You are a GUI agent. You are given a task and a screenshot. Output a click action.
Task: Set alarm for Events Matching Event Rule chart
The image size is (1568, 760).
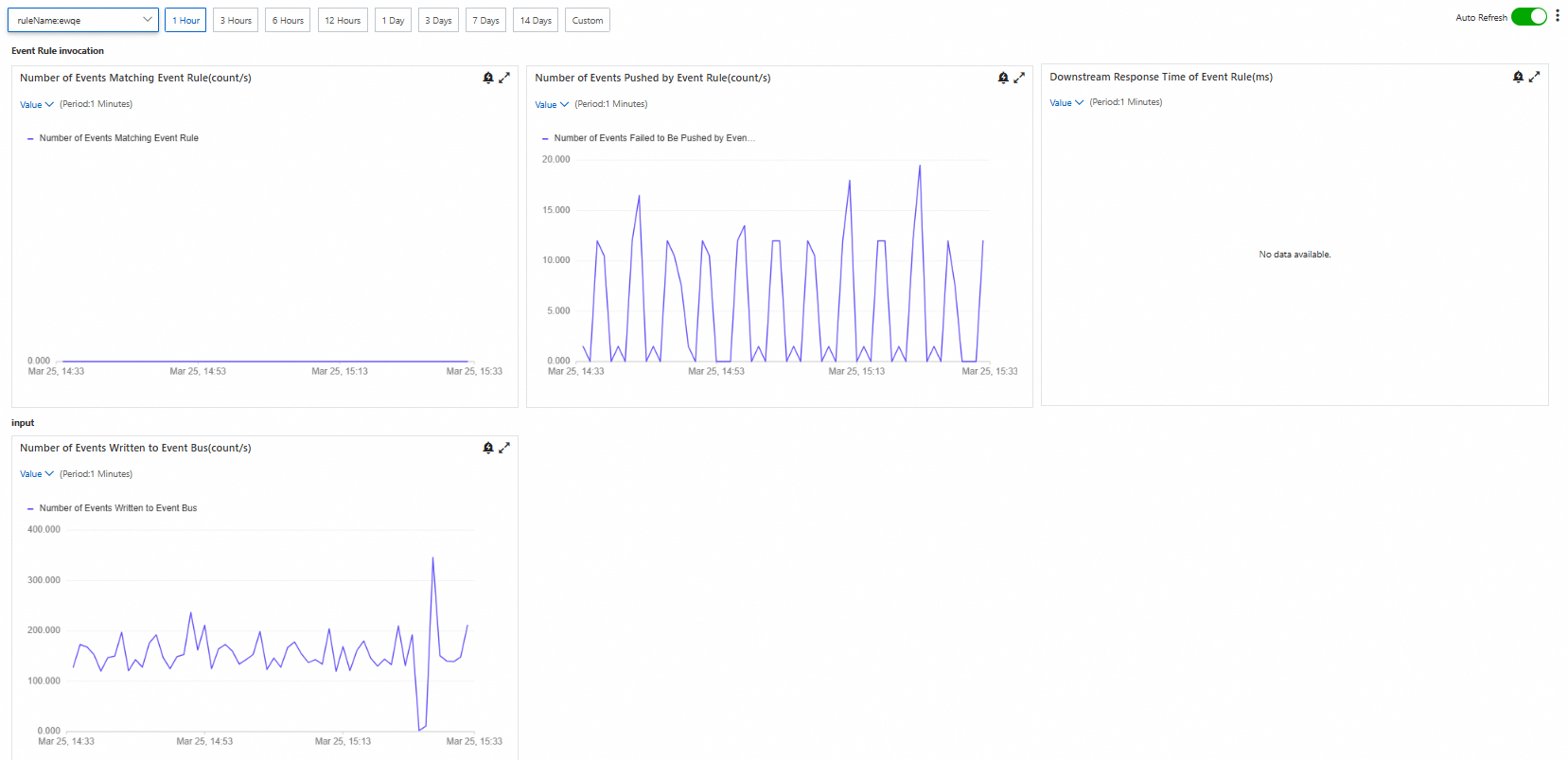488,78
